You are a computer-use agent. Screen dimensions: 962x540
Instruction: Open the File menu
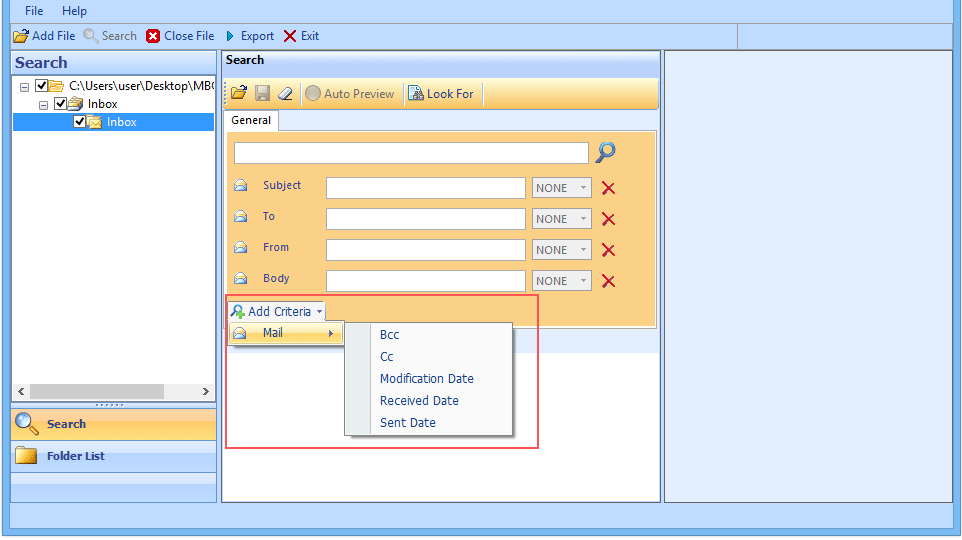pos(34,11)
